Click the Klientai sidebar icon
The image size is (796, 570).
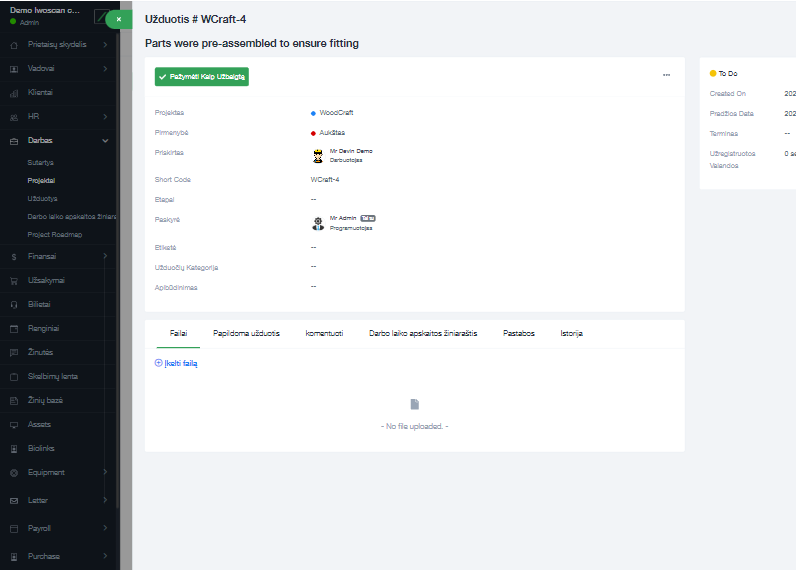(x=14, y=93)
